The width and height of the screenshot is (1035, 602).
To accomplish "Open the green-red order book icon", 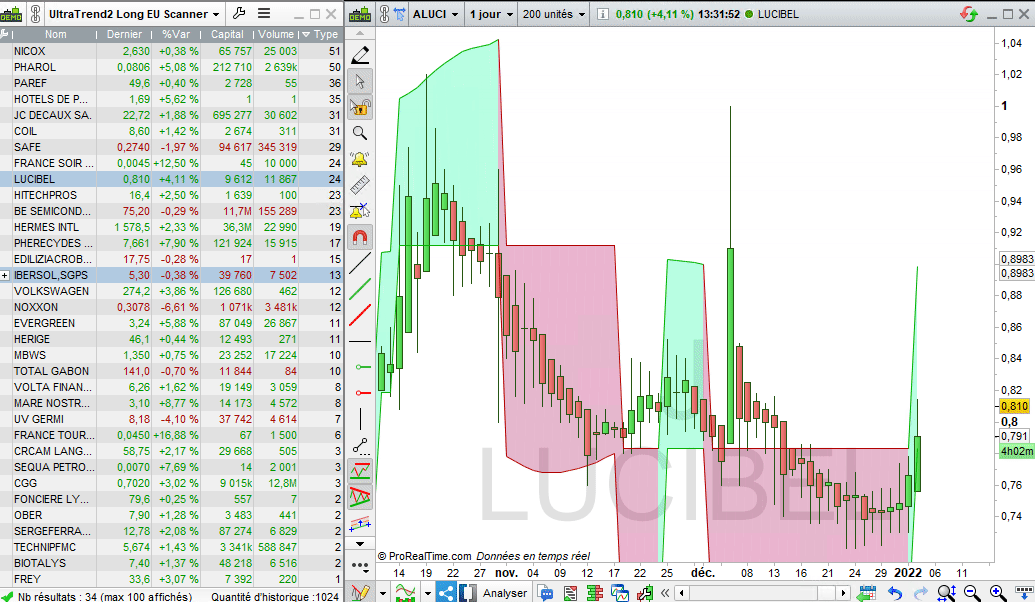I will pos(595,593).
